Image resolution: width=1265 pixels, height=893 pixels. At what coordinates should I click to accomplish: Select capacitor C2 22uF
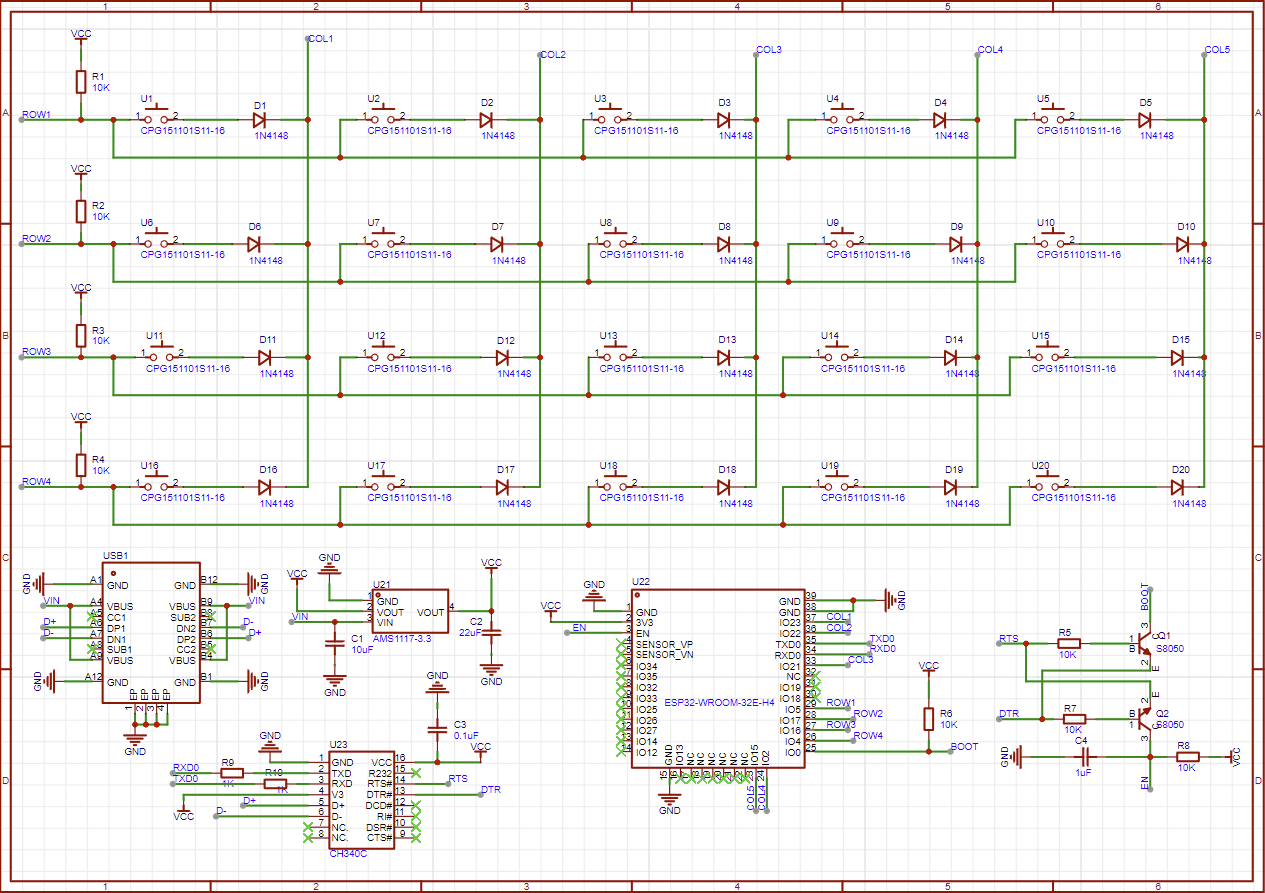pyautogui.click(x=491, y=631)
